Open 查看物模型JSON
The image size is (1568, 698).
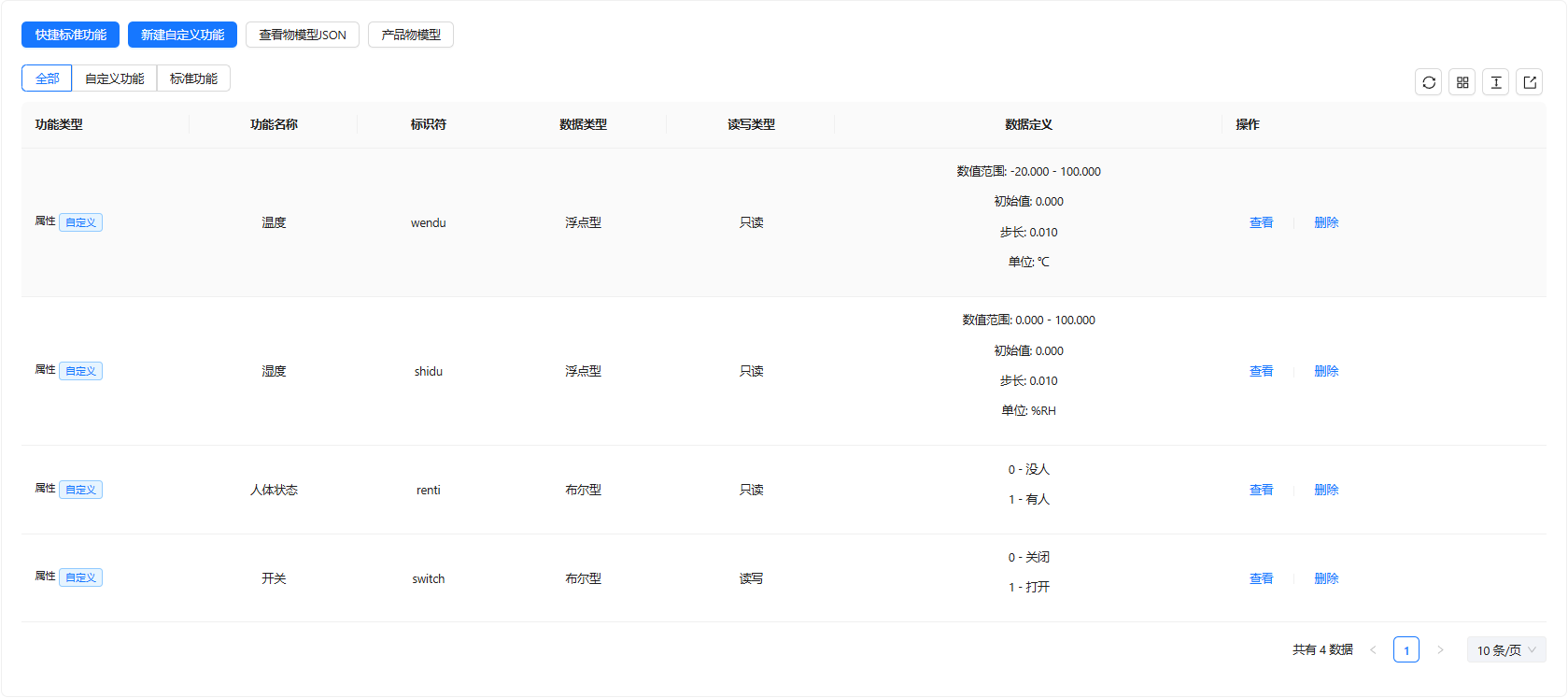(302, 35)
